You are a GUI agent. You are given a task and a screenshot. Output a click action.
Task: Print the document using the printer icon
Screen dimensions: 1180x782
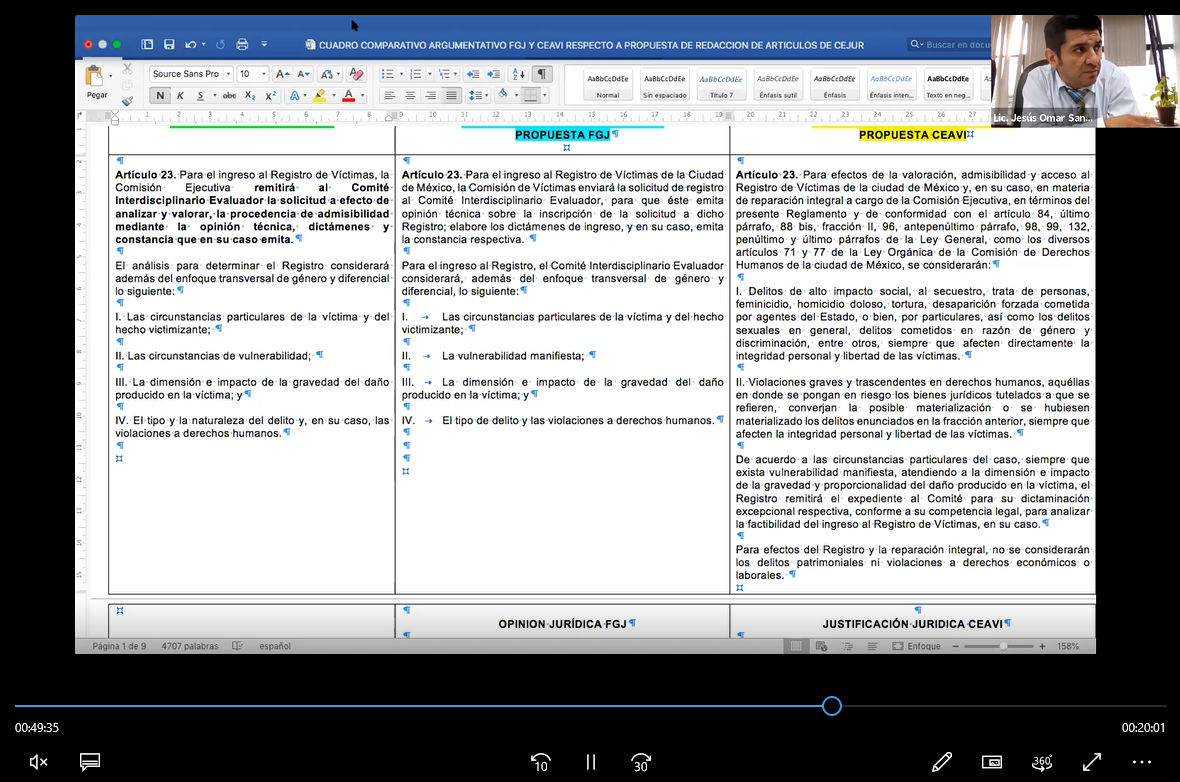[x=242, y=44]
